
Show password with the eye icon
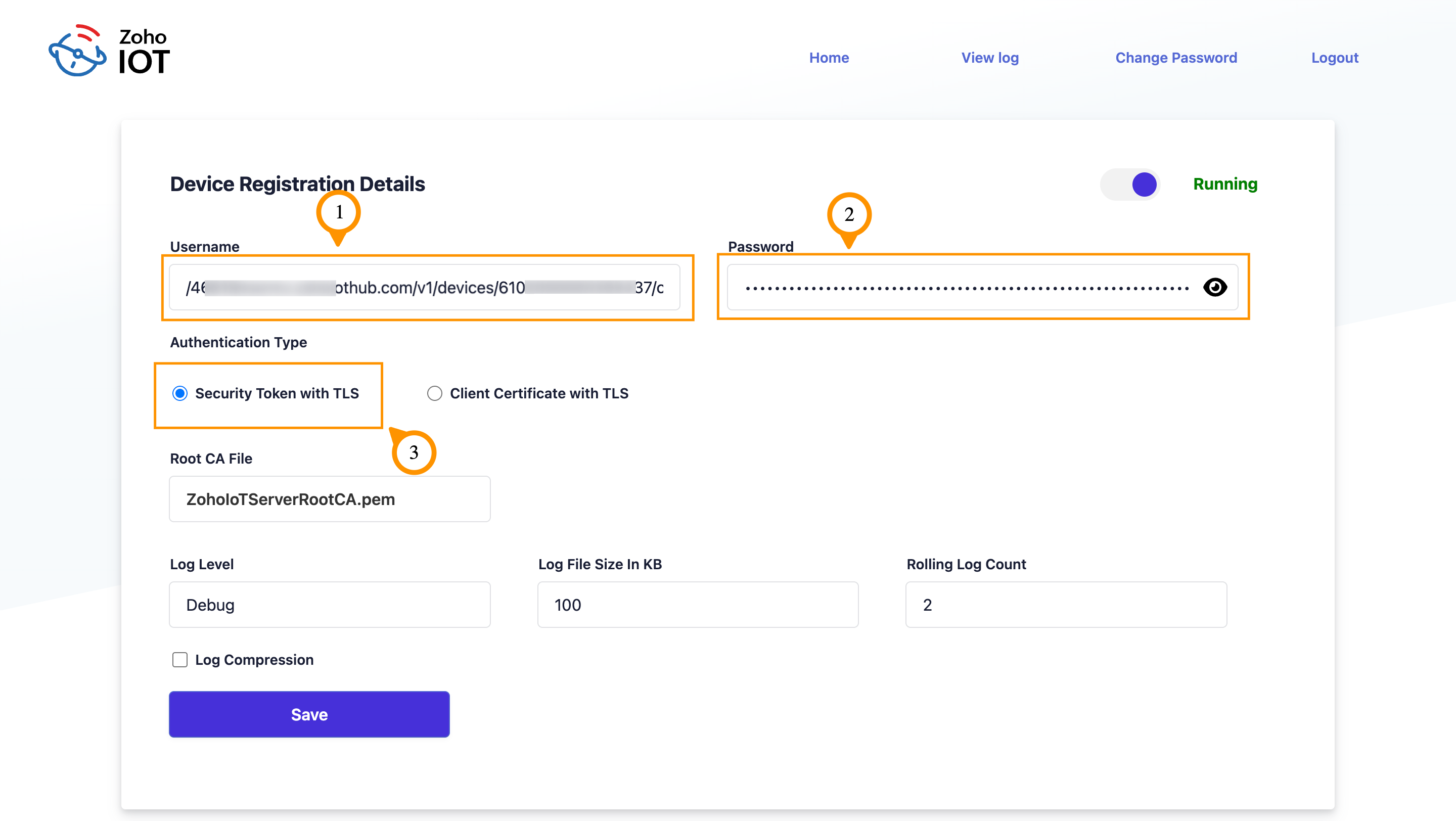pyautogui.click(x=1215, y=287)
